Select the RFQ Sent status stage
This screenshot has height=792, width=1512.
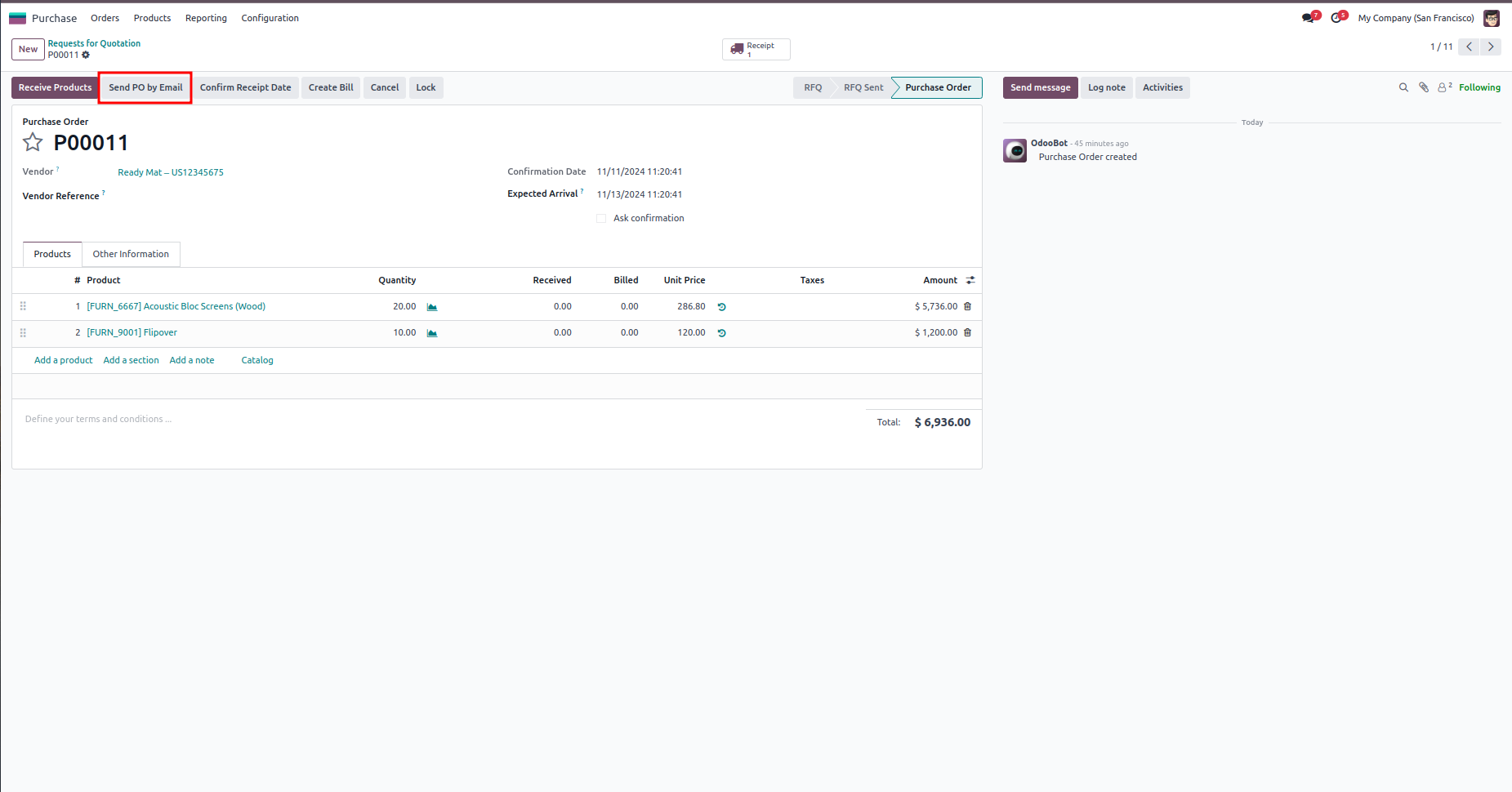click(863, 87)
